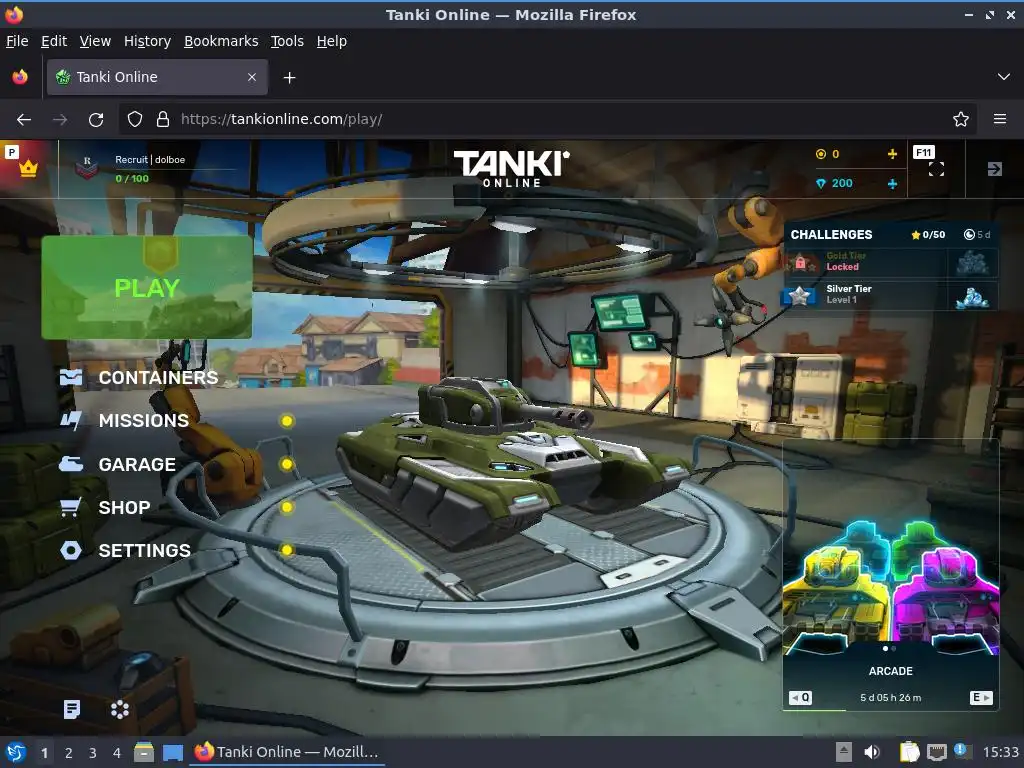Screen dimensions: 1024x768
Task: Switch to workspace 3 on taskbar
Action: [x=93, y=753]
